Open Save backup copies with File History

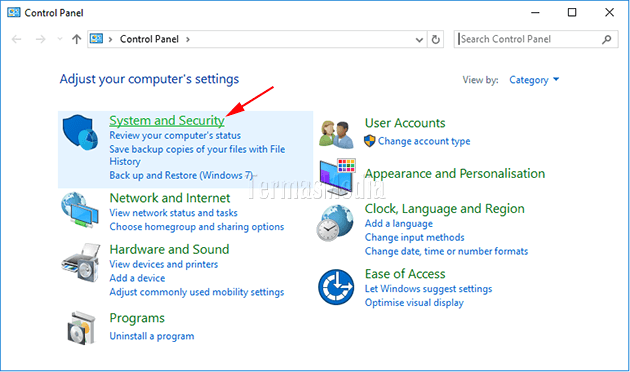pos(197,155)
